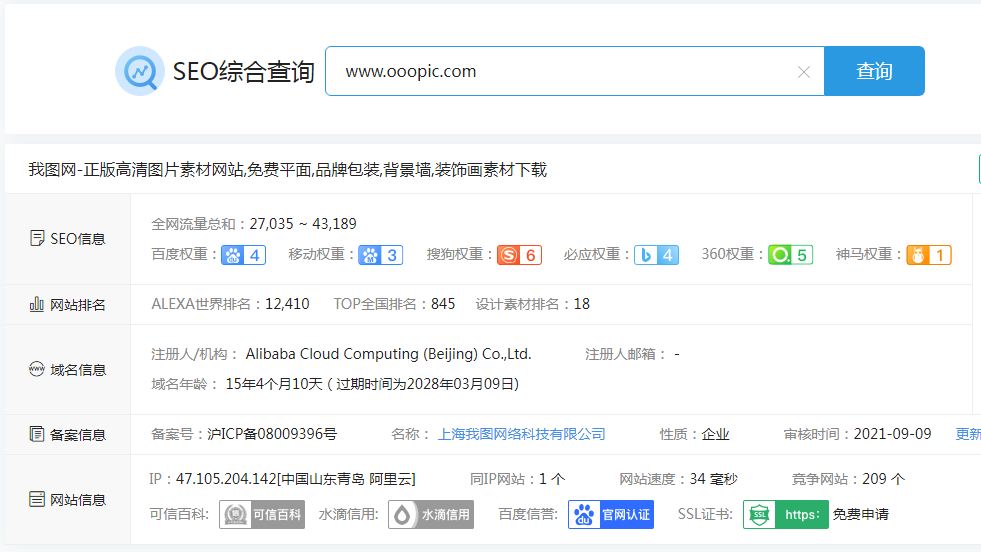Click the 域名年龄 15年4个月10天 text
981x552 pixels.
point(274,384)
